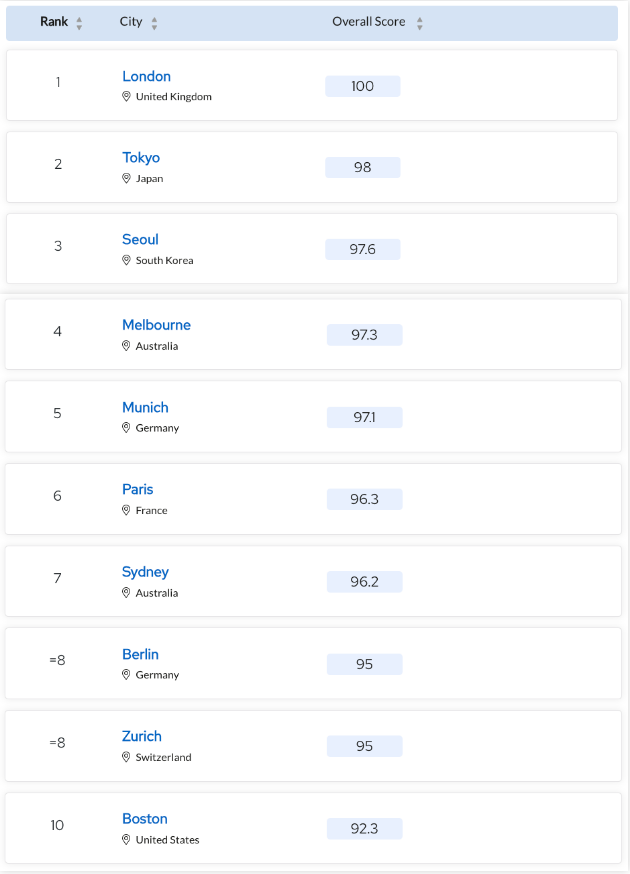Open the London city link
630x874 pixels.
point(147,76)
